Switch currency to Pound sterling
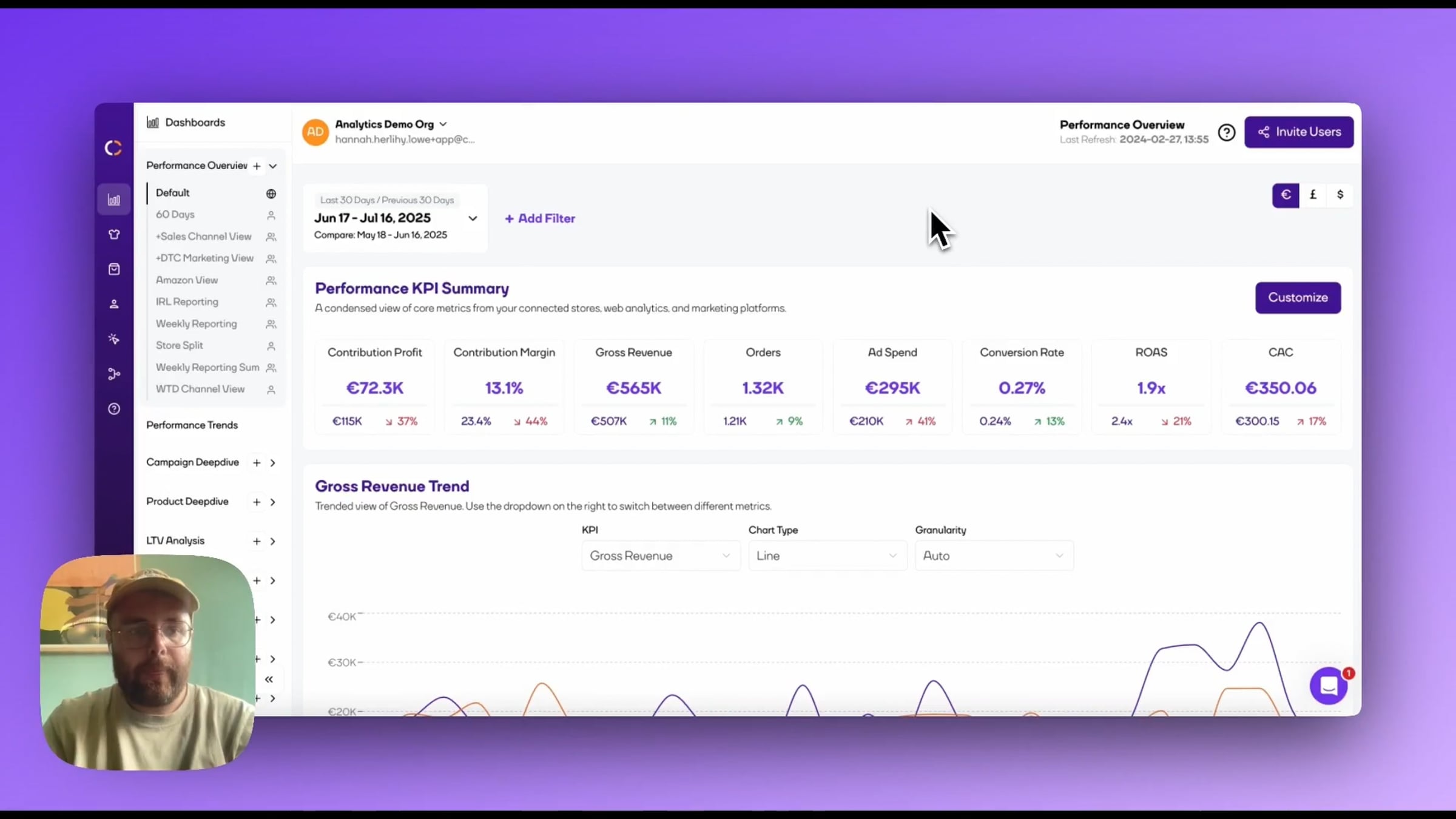The image size is (1456, 819). (x=1313, y=195)
